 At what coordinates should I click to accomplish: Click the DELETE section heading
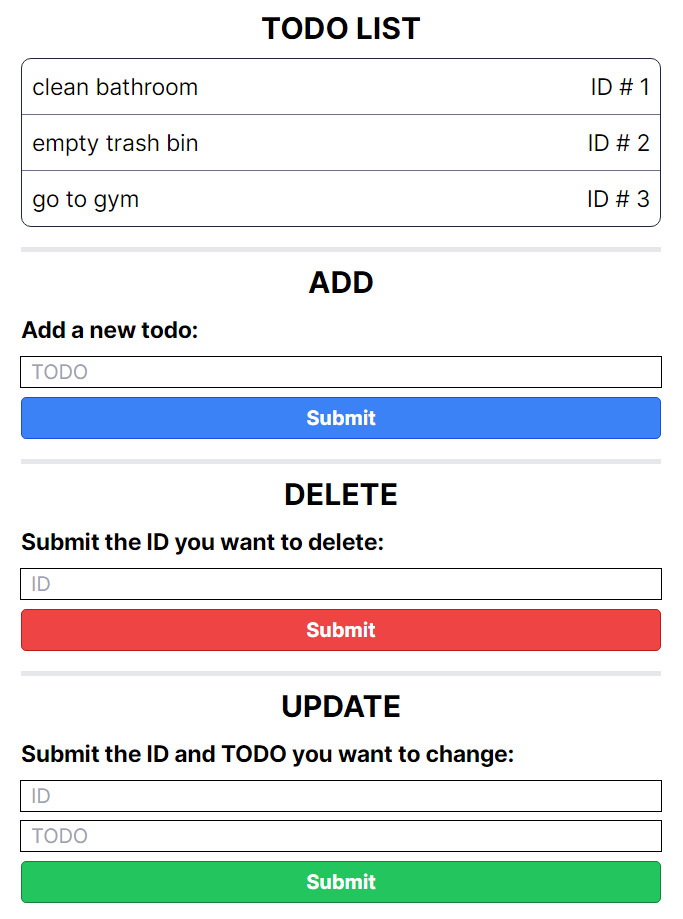tap(341, 495)
